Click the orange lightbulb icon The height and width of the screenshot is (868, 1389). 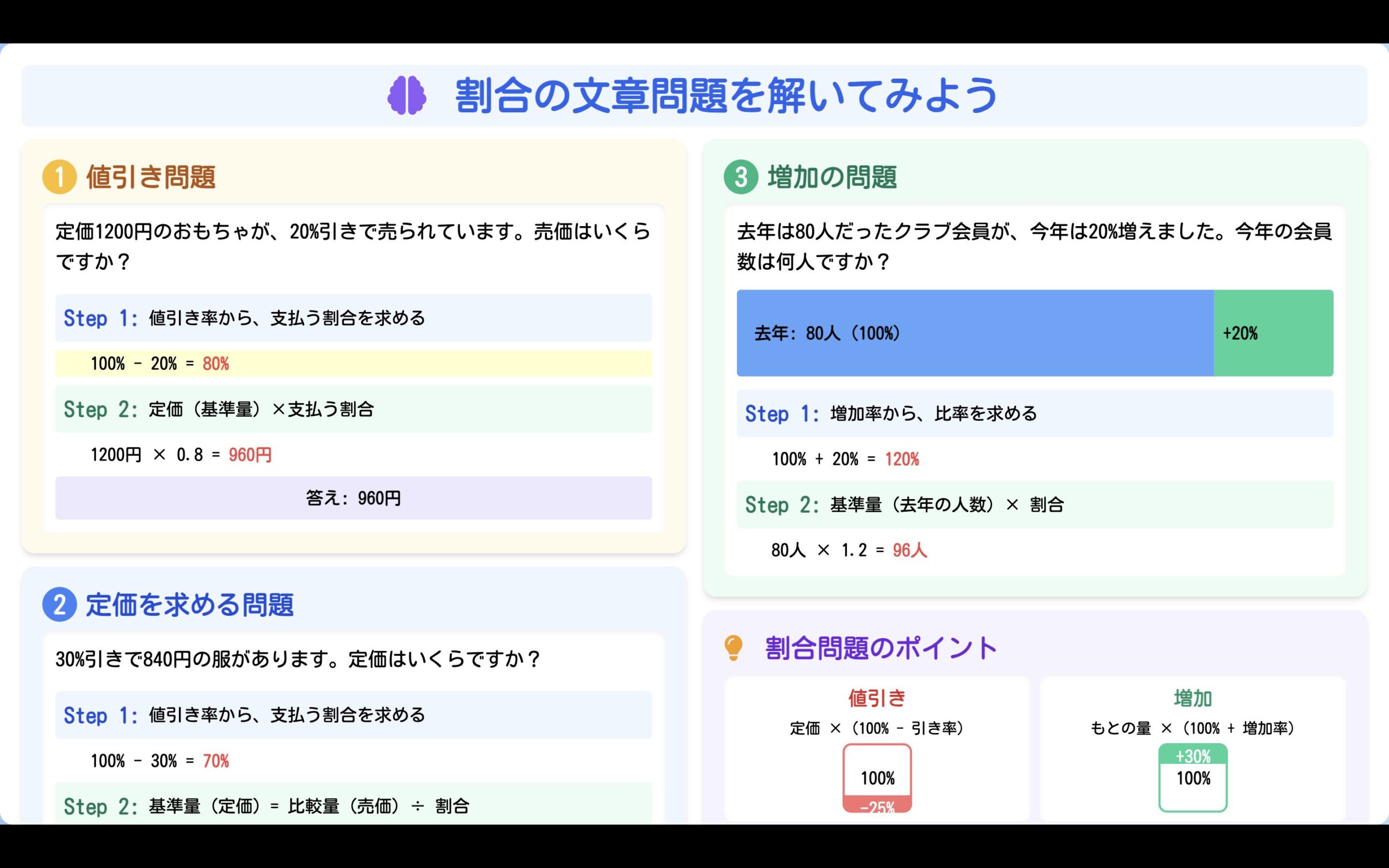tap(734, 648)
